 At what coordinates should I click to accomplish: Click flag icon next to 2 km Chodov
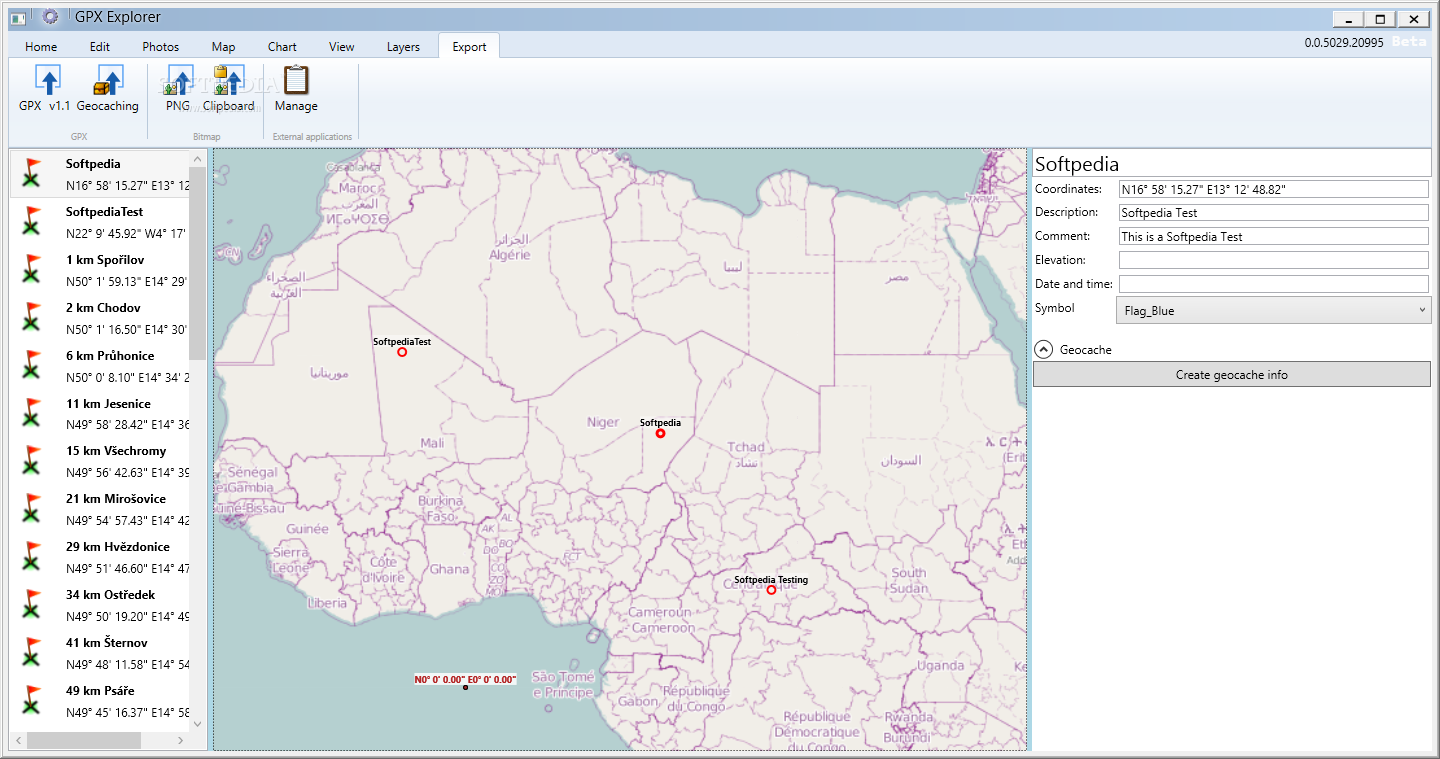click(x=33, y=318)
